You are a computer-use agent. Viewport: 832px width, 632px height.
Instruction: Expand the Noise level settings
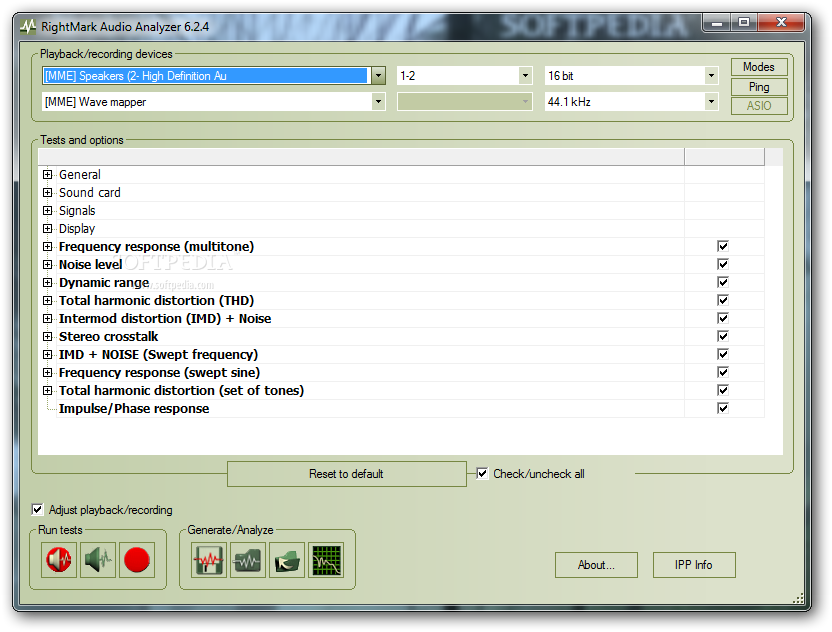coord(48,265)
